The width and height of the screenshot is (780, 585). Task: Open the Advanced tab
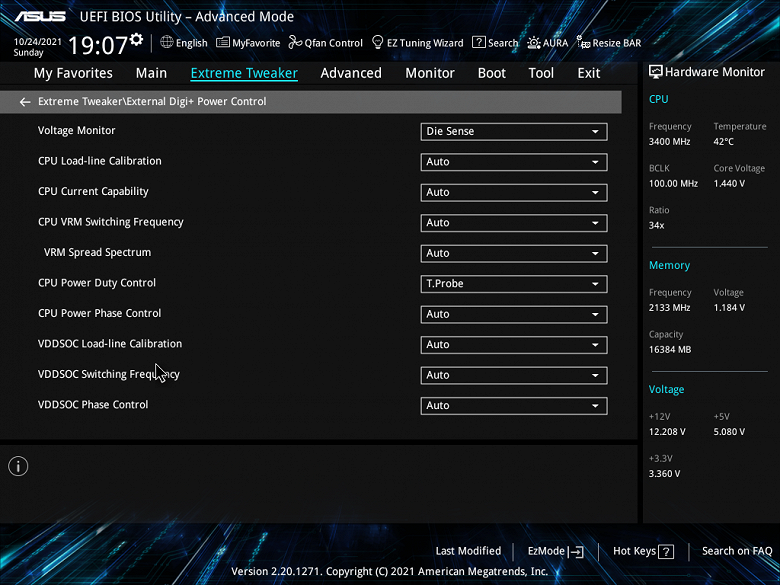tap(351, 73)
